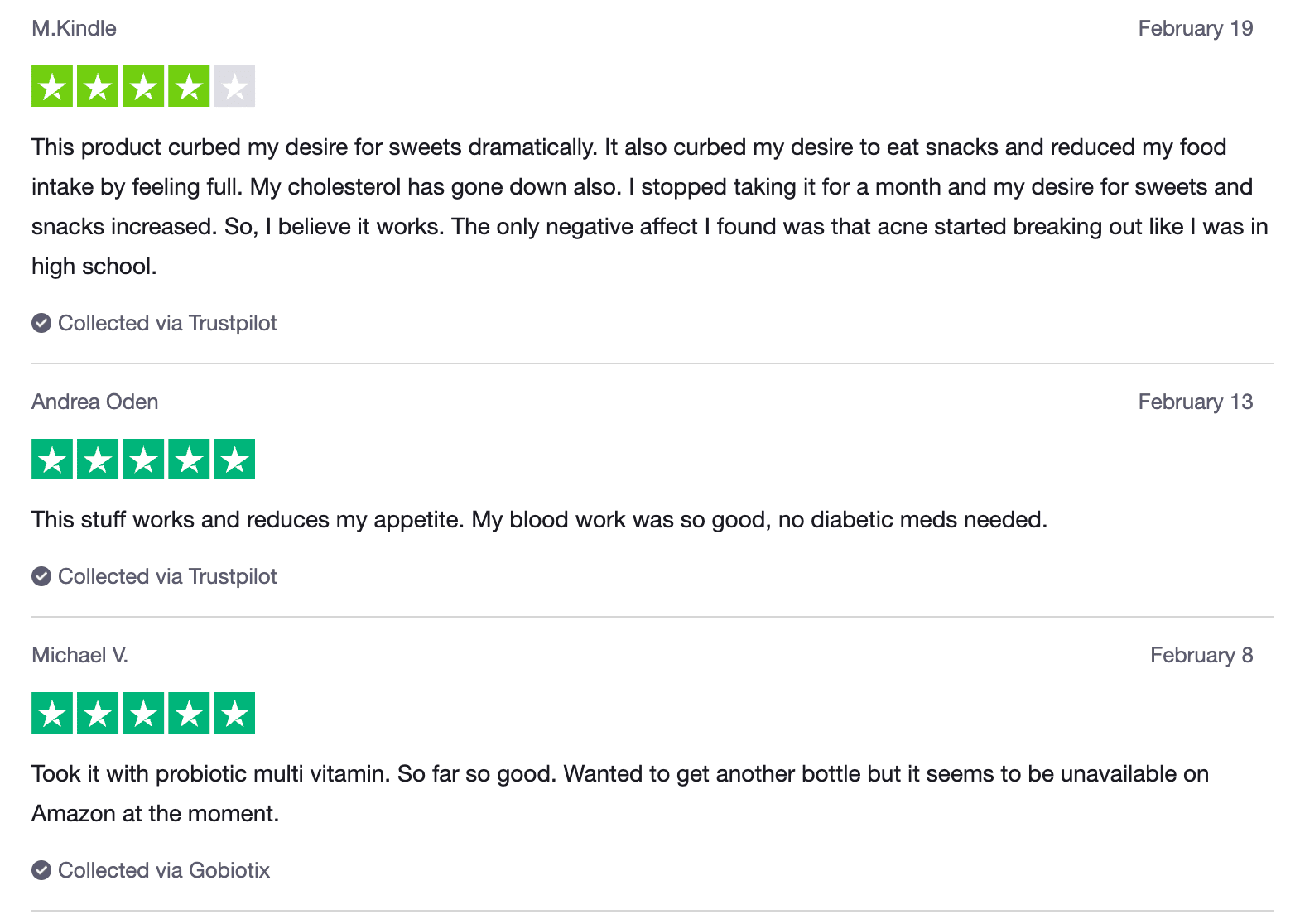Click the first star in Andrea Oden's rating
The height and width of the screenshot is (924, 1300).
coord(52,460)
